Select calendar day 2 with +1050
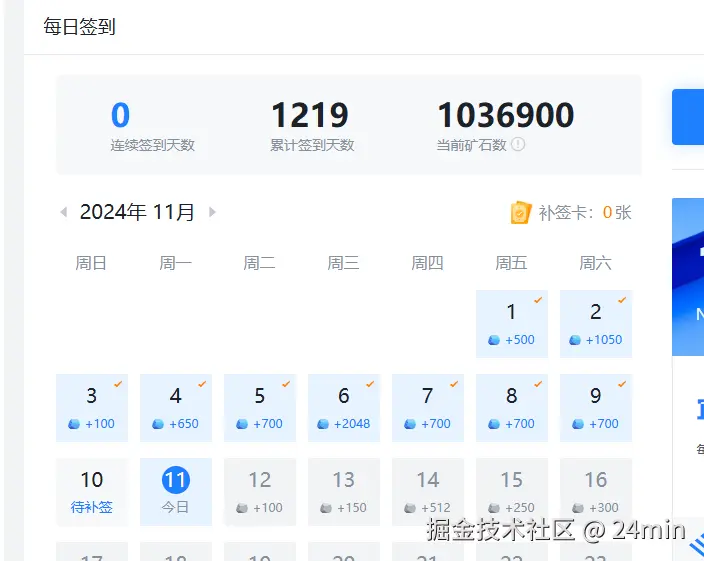The image size is (704, 561). [x=596, y=324]
